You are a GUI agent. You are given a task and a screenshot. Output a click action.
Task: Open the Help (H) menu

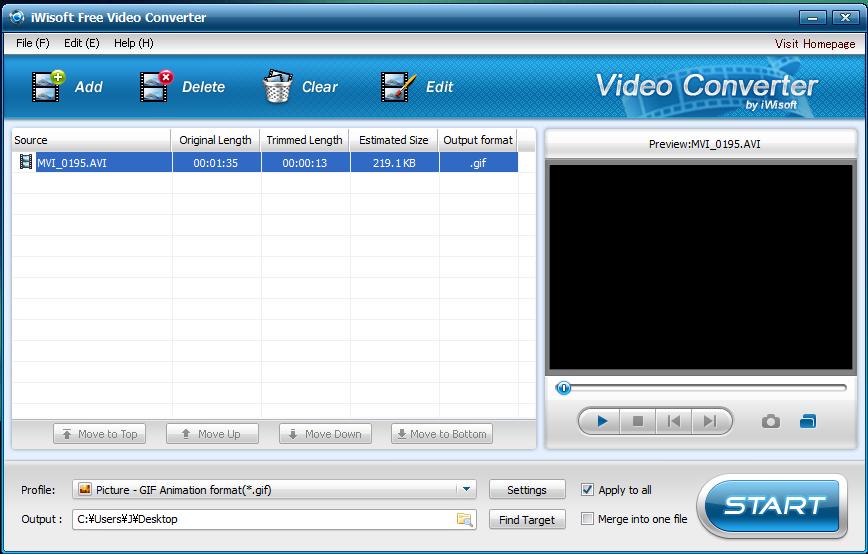(x=133, y=43)
